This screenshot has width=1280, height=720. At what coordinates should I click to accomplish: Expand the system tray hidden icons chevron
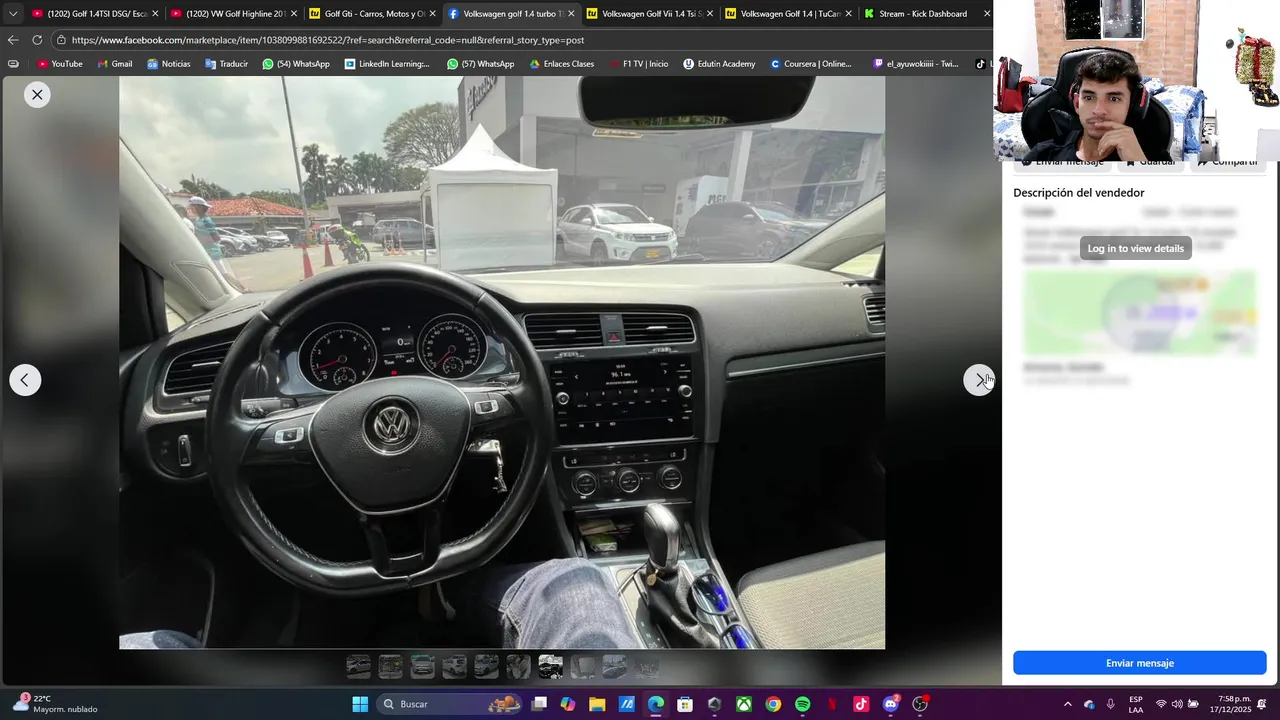1067,704
